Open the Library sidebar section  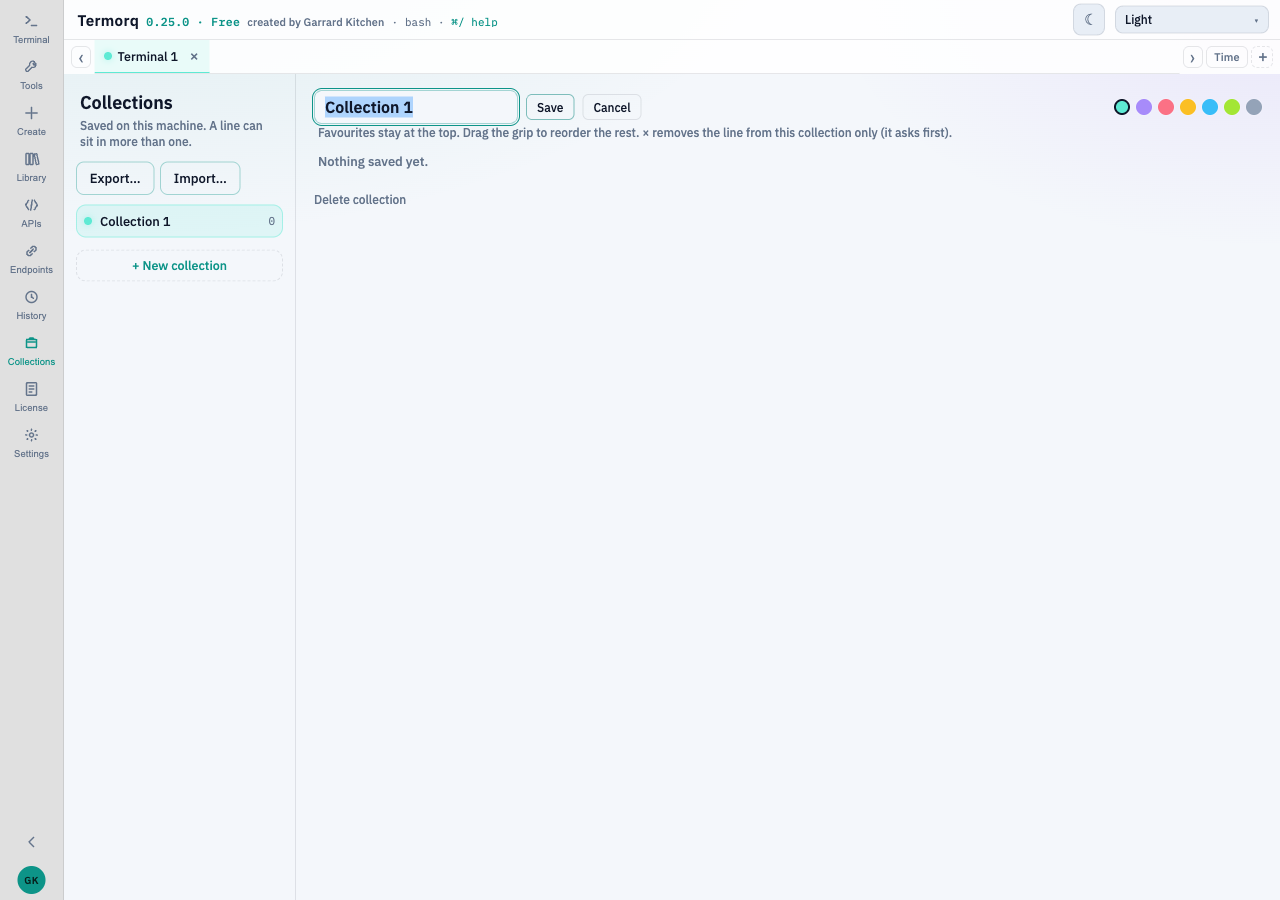tap(31, 167)
